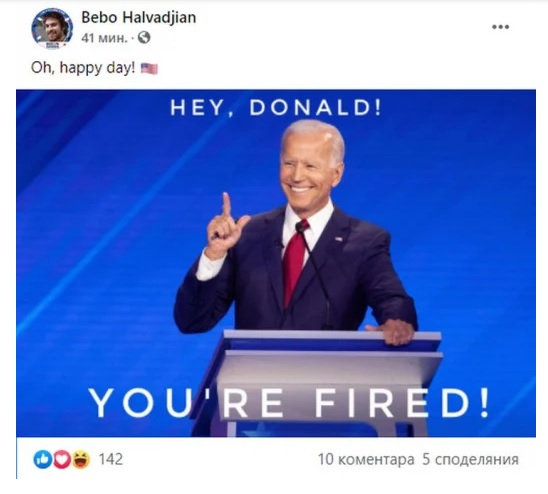The image size is (548, 494).
Task: Click the red tie in the photo
Action: [294, 264]
